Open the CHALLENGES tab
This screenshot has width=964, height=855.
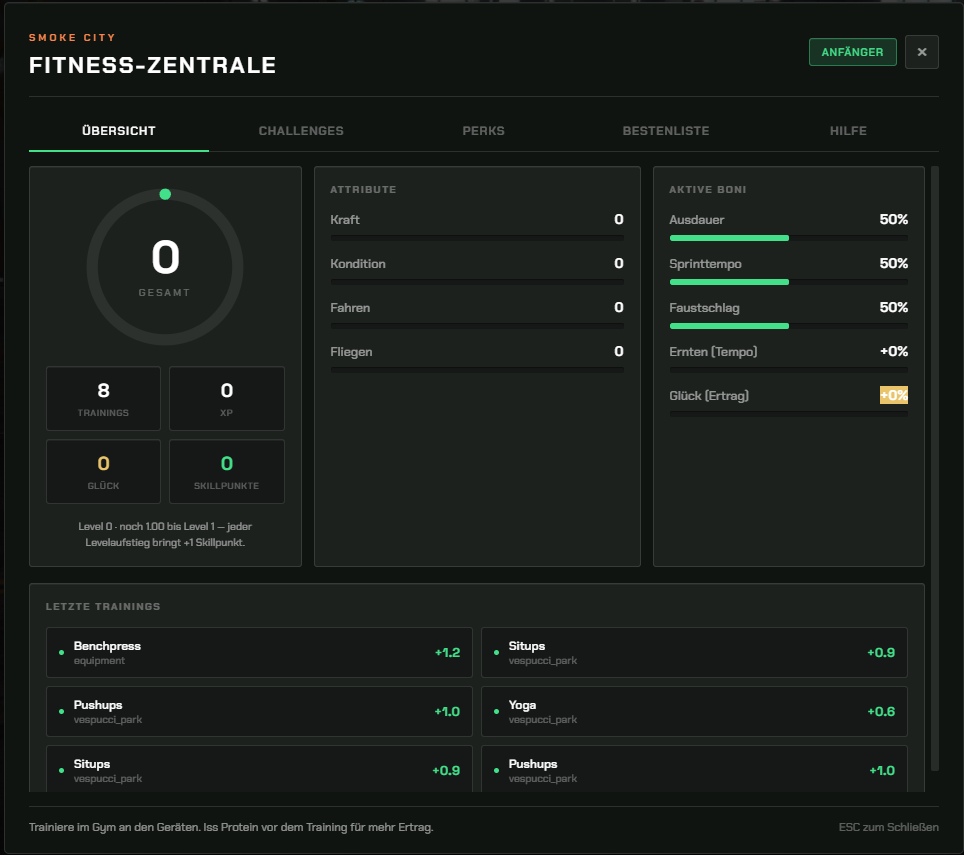click(301, 131)
